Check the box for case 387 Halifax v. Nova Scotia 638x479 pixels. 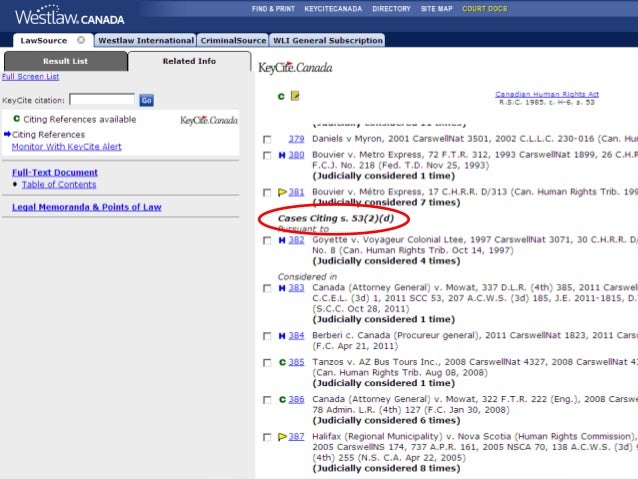point(267,437)
